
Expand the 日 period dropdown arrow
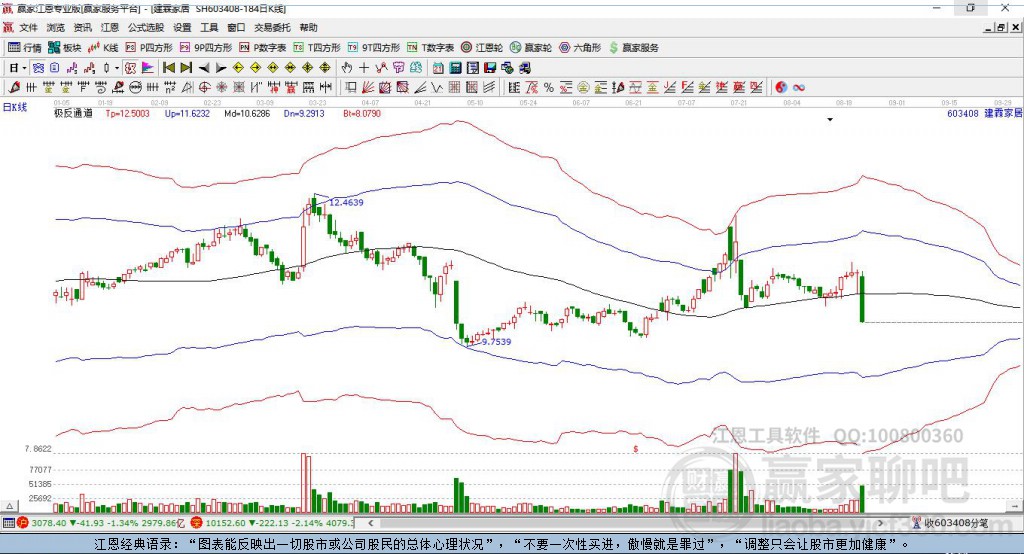coord(24,68)
